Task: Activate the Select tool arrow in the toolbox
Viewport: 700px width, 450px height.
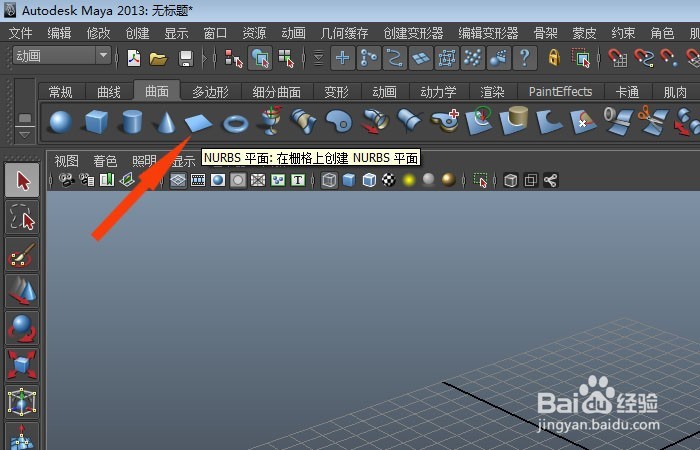Action: click(x=22, y=180)
